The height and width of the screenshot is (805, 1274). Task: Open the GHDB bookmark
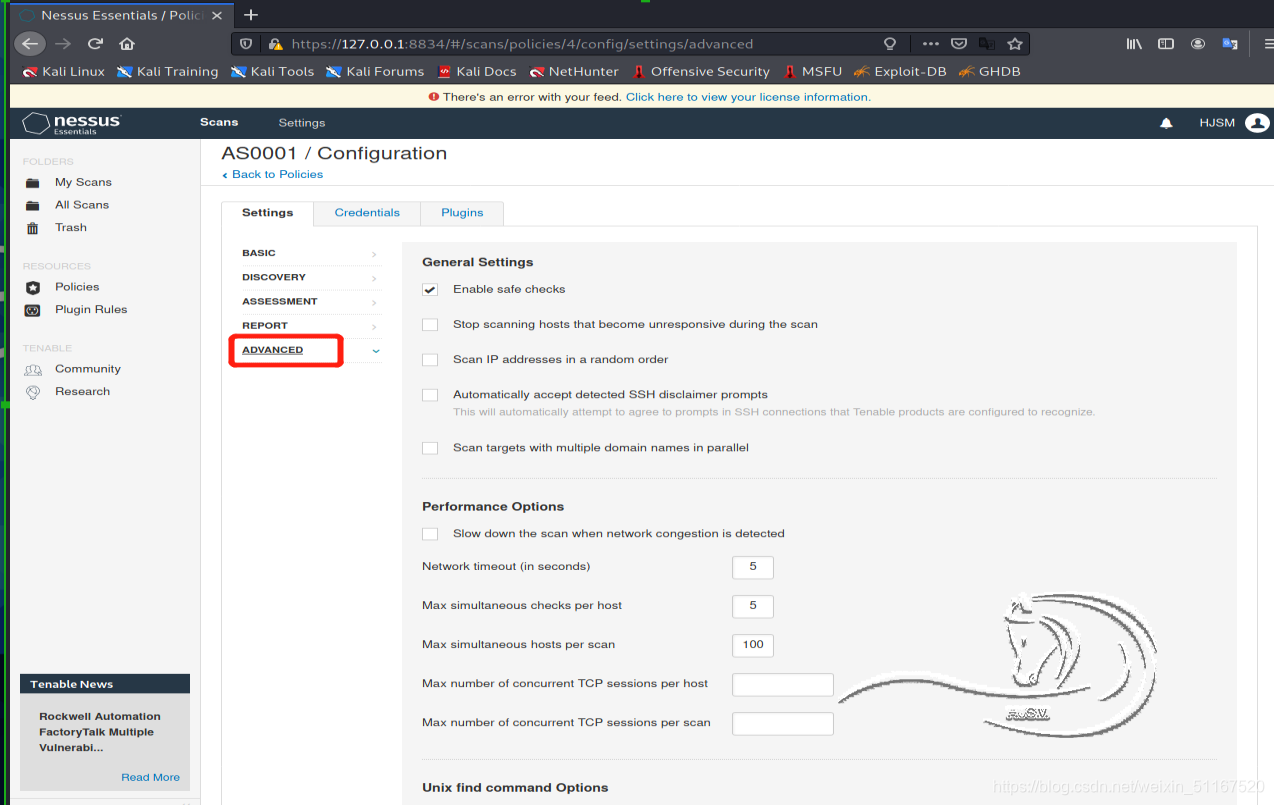990,72
